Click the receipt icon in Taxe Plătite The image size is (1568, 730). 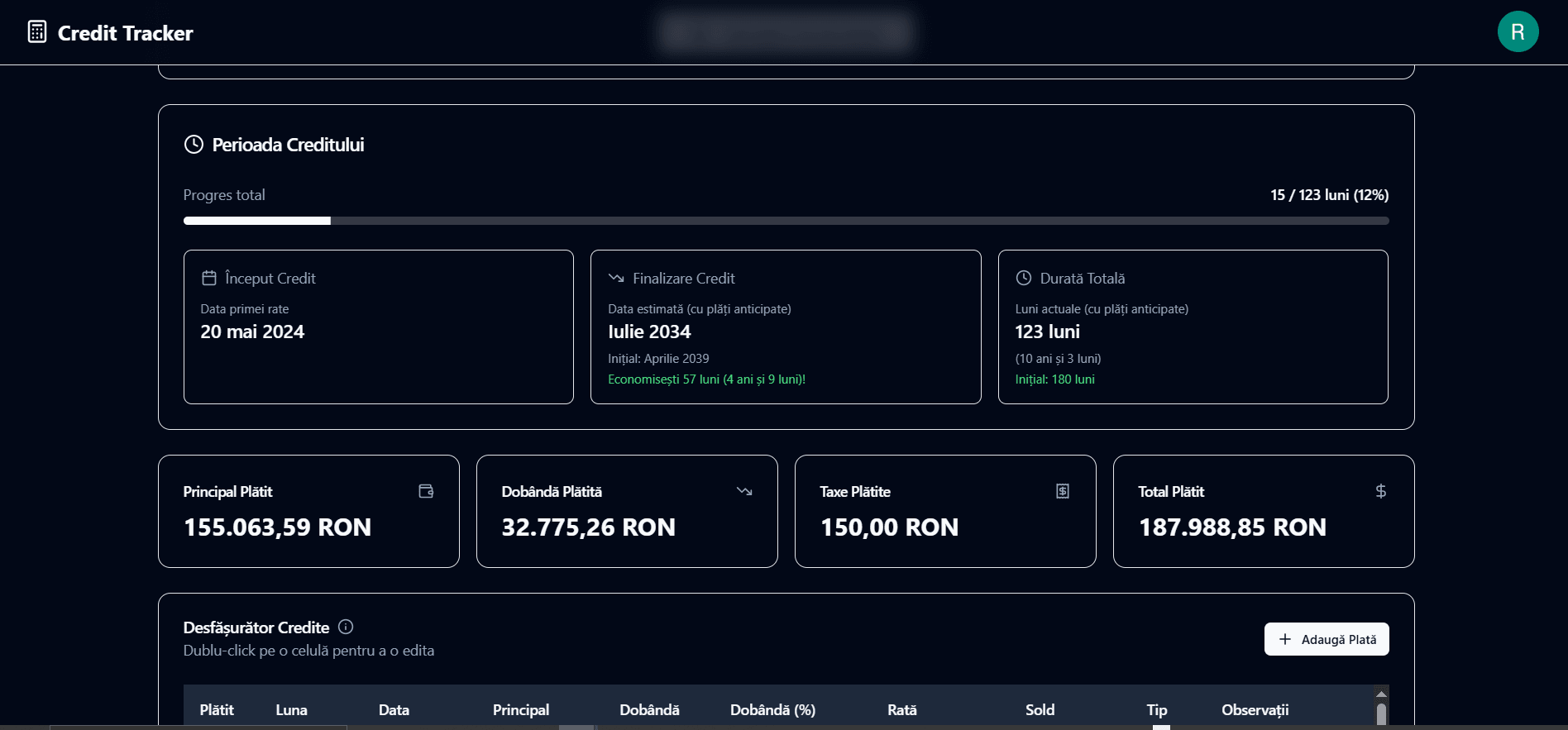[1063, 491]
